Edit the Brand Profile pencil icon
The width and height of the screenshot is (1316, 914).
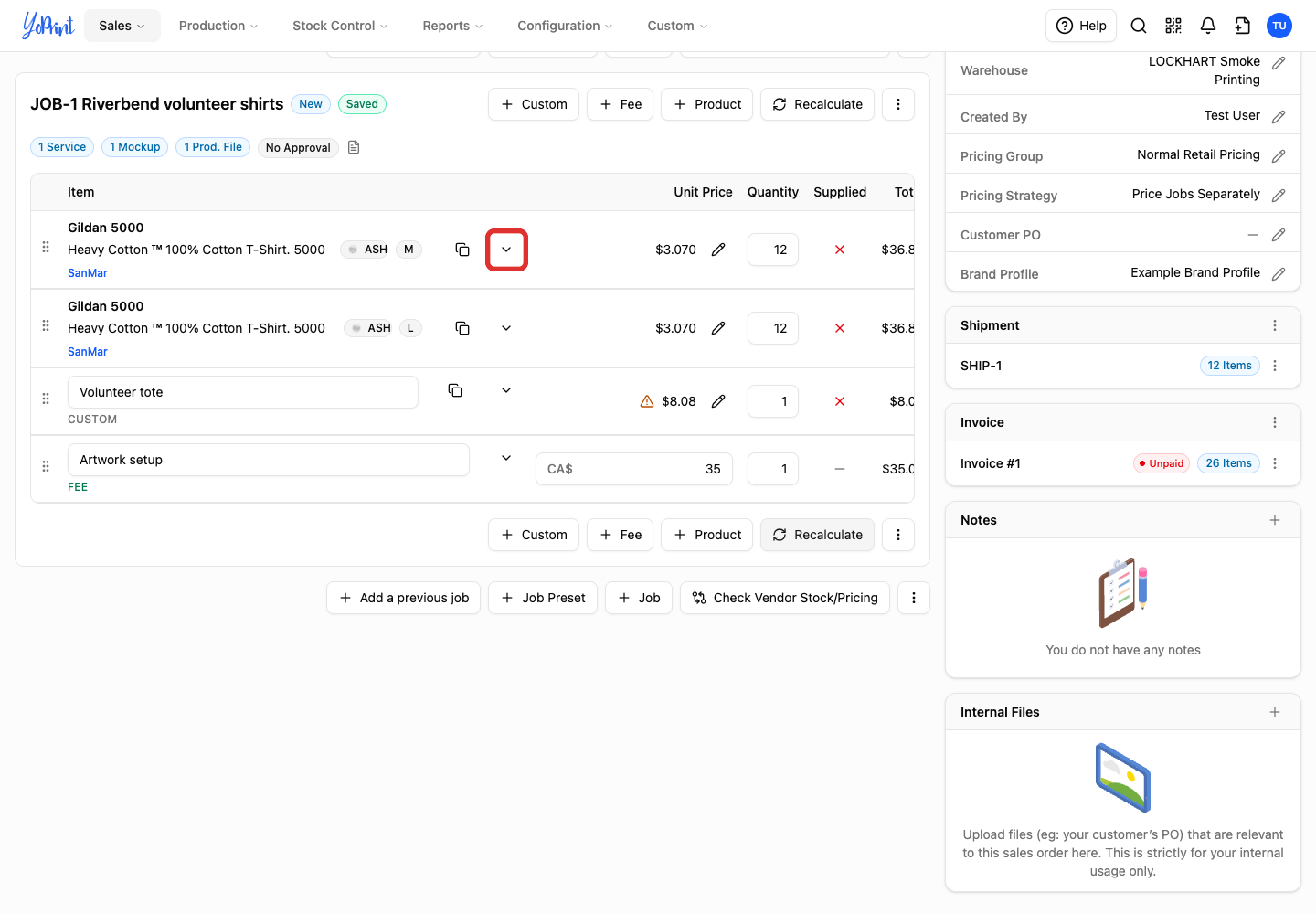(x=1279, y=274)
